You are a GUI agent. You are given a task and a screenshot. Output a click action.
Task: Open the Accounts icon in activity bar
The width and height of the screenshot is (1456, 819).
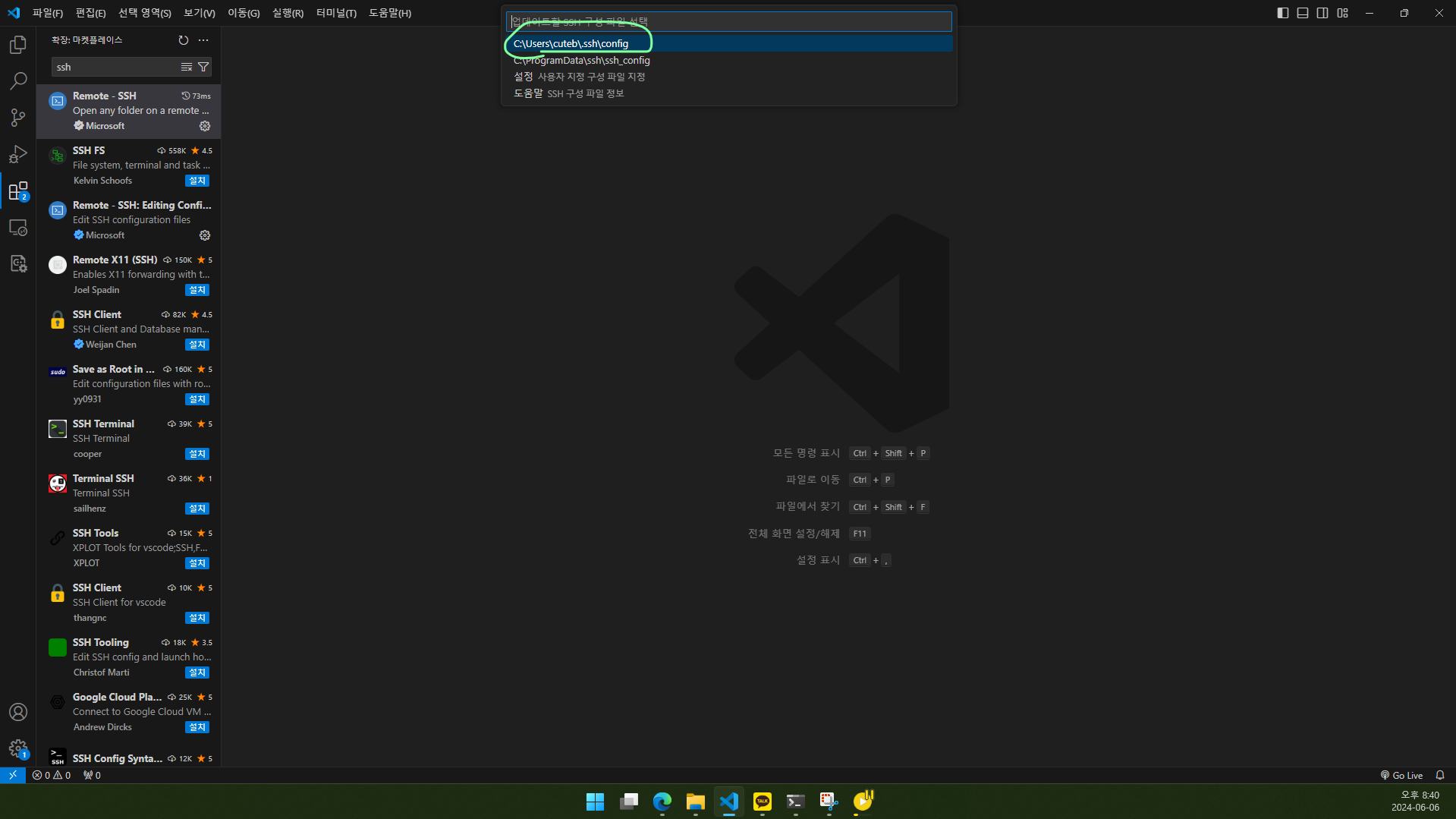[18, 712]
